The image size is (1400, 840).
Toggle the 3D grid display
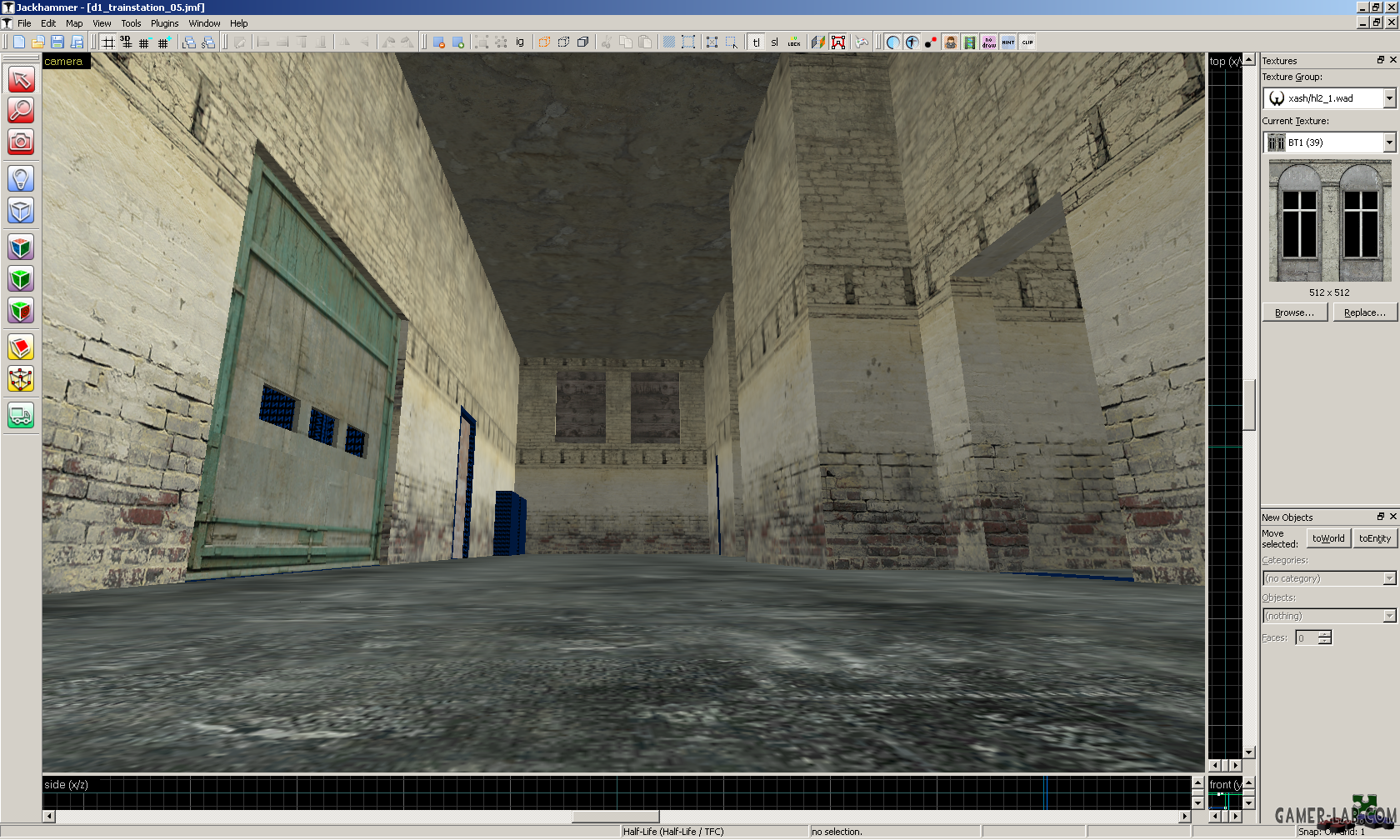coord(126,42)
